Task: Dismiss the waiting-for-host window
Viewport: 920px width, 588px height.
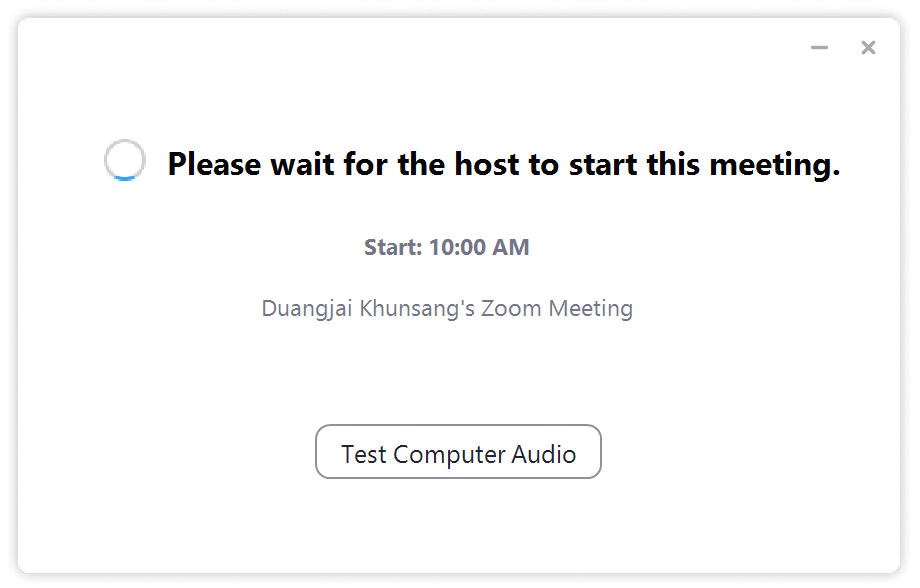Action: coord(868,48)
